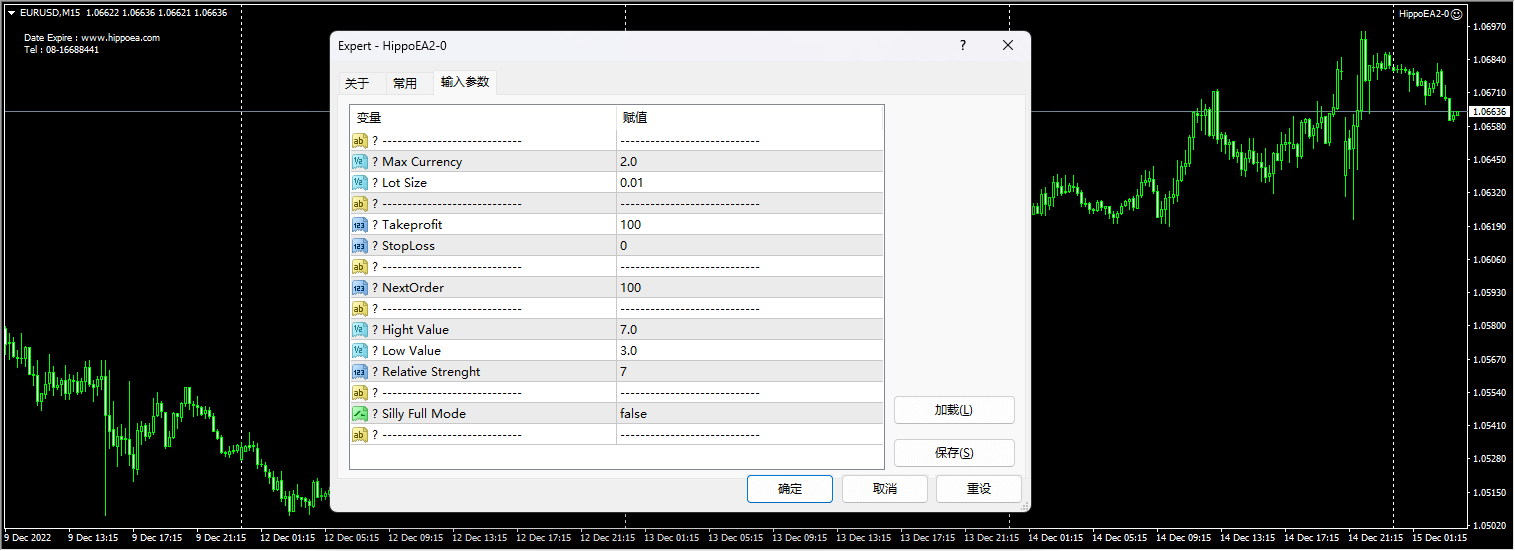This screenshot has width=1515, height=551.
Task: Click the Hight Value variable type icon
Action: [359, 330]
